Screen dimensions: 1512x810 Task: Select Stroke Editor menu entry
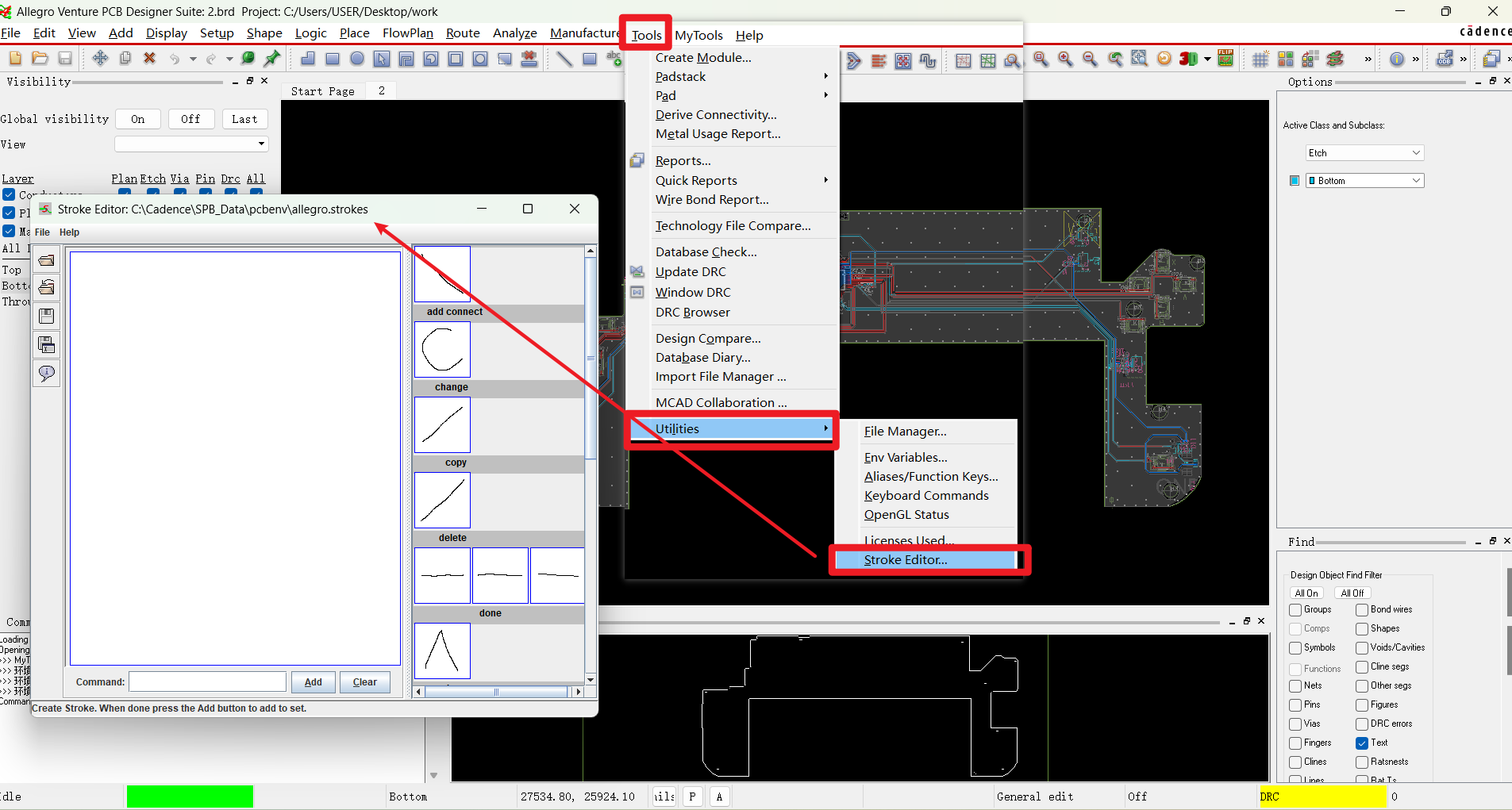click(x=925, y=560)
